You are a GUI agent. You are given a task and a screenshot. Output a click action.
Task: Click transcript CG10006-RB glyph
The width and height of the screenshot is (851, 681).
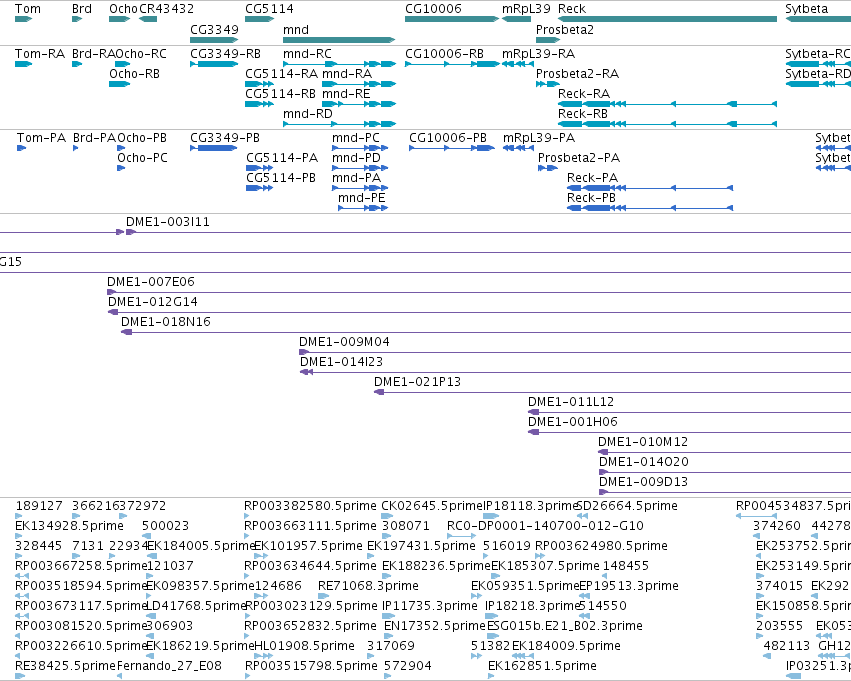point(452,65)
